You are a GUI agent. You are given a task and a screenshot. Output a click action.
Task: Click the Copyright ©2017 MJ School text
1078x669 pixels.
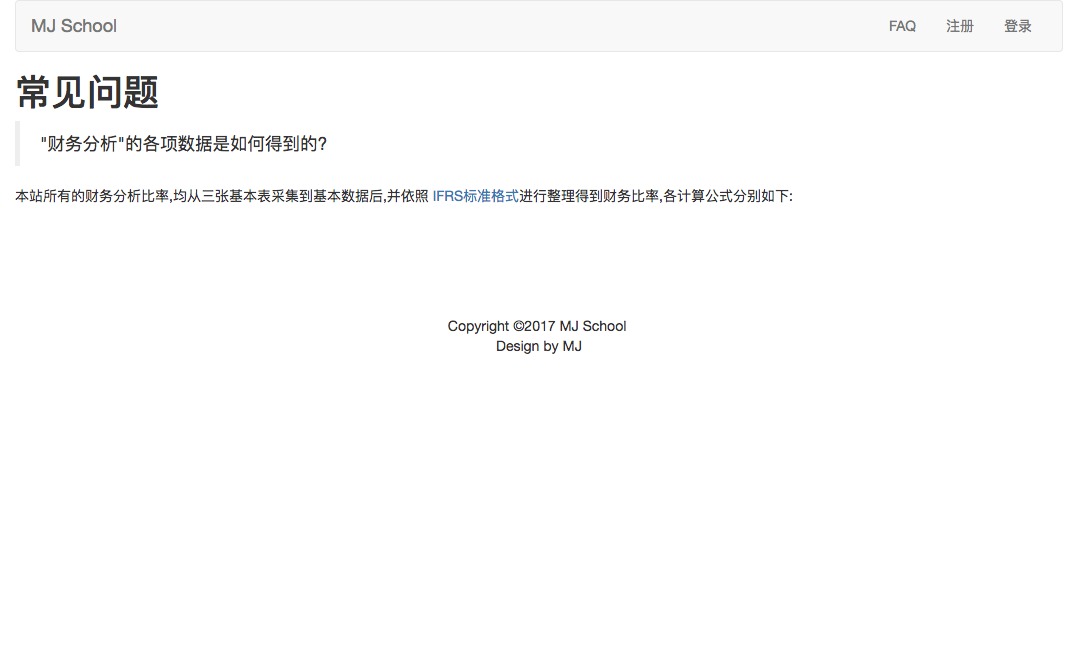click(537, 326)
